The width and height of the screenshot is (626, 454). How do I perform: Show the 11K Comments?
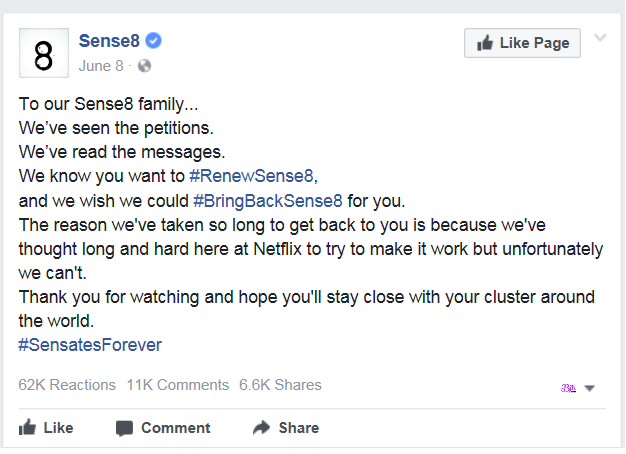177,385
